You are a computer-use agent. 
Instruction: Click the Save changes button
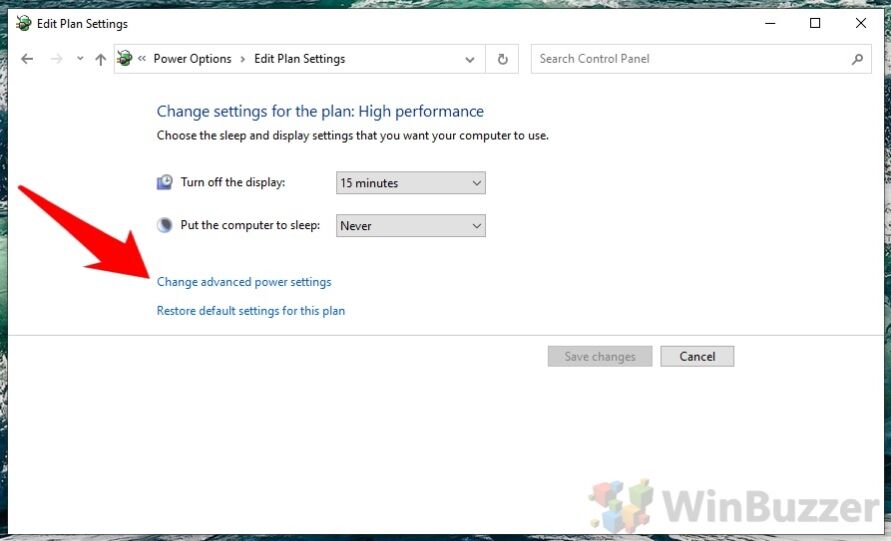click(600, 356)
